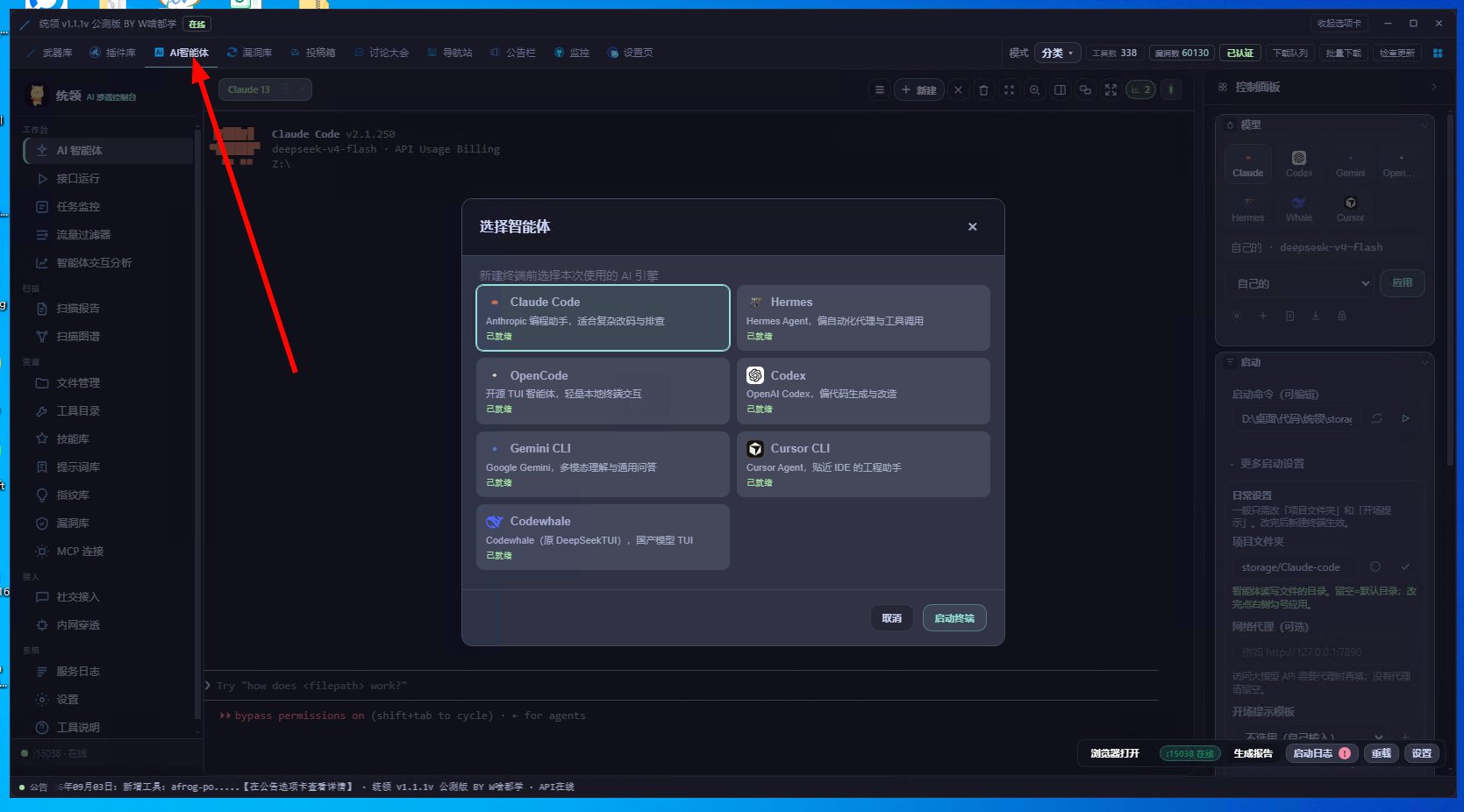This screenshot has width=1464, height=812.
Task: Click the fullscreen expand icon in toolbar
Action: click(1110, 89)
